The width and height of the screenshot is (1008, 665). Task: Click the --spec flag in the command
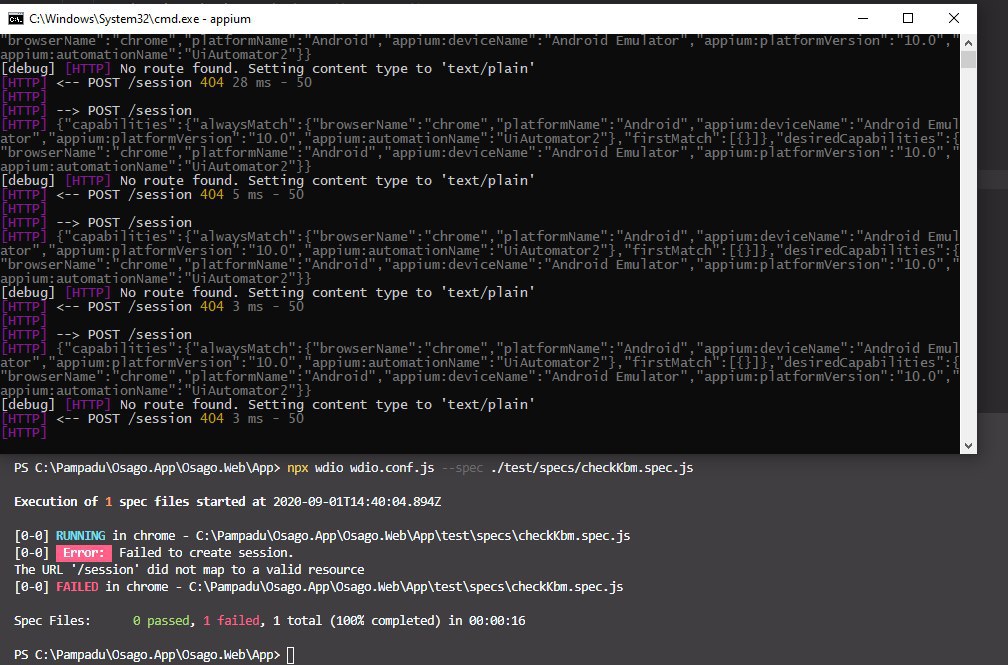462,468
